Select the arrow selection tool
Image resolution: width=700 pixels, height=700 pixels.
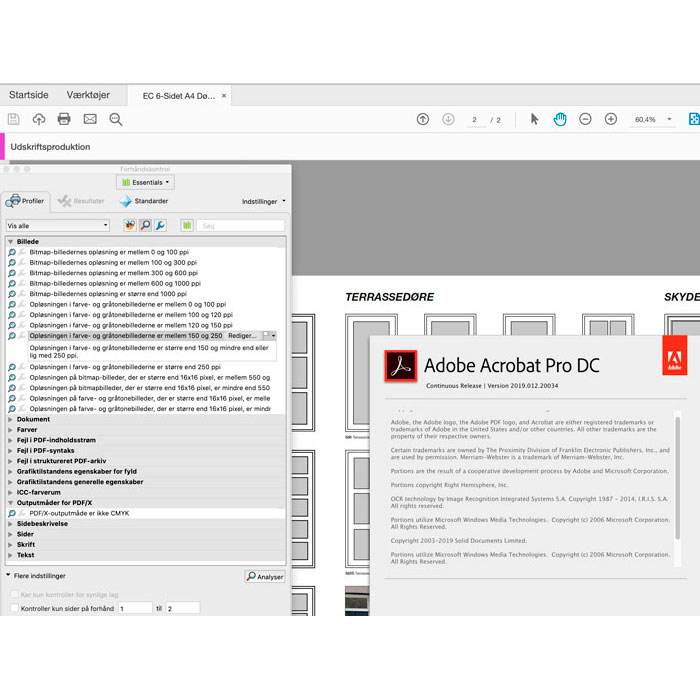(x=534, y=119)
